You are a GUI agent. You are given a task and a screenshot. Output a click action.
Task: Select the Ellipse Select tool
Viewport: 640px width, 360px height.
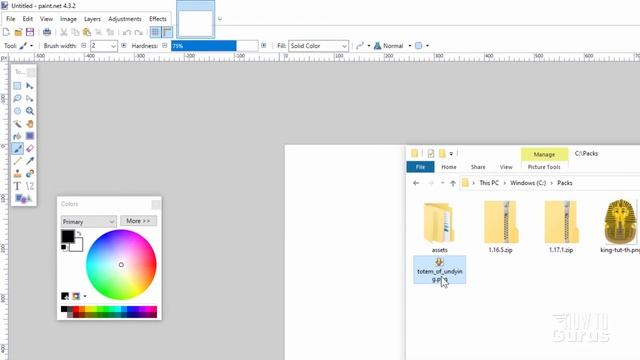17,111
